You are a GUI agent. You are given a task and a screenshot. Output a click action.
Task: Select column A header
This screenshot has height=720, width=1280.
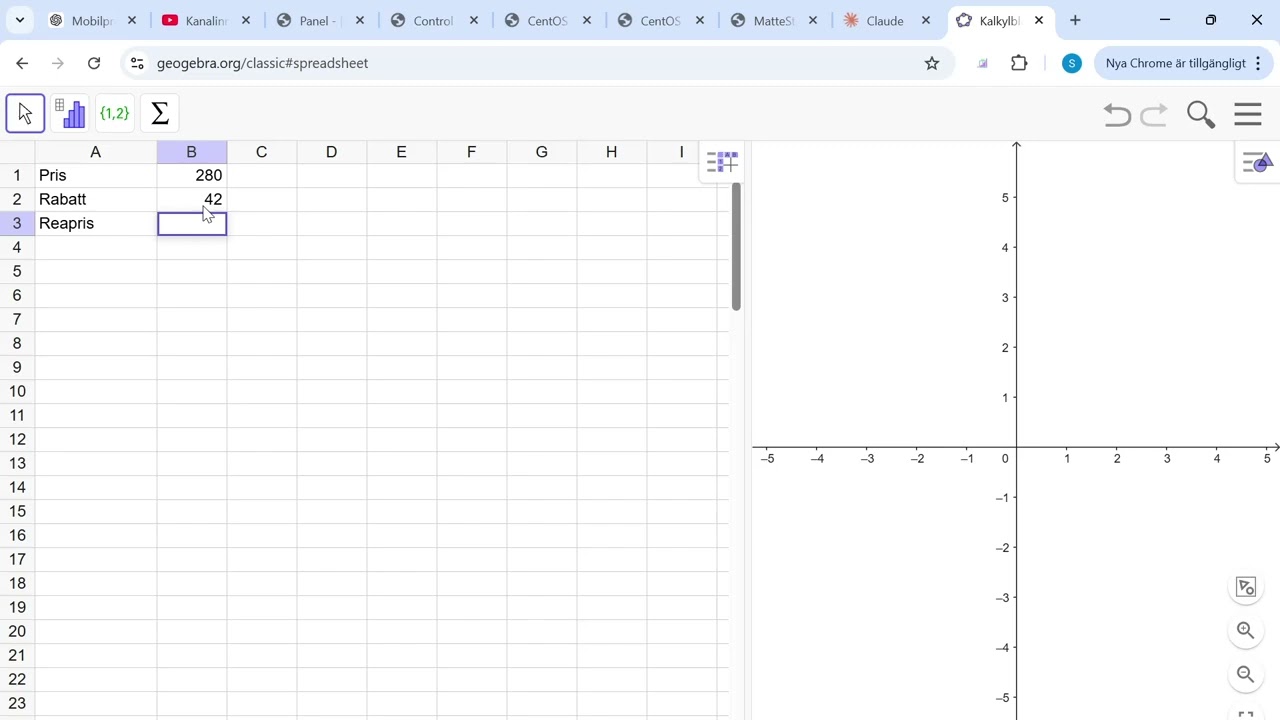(x=95, y=152)
